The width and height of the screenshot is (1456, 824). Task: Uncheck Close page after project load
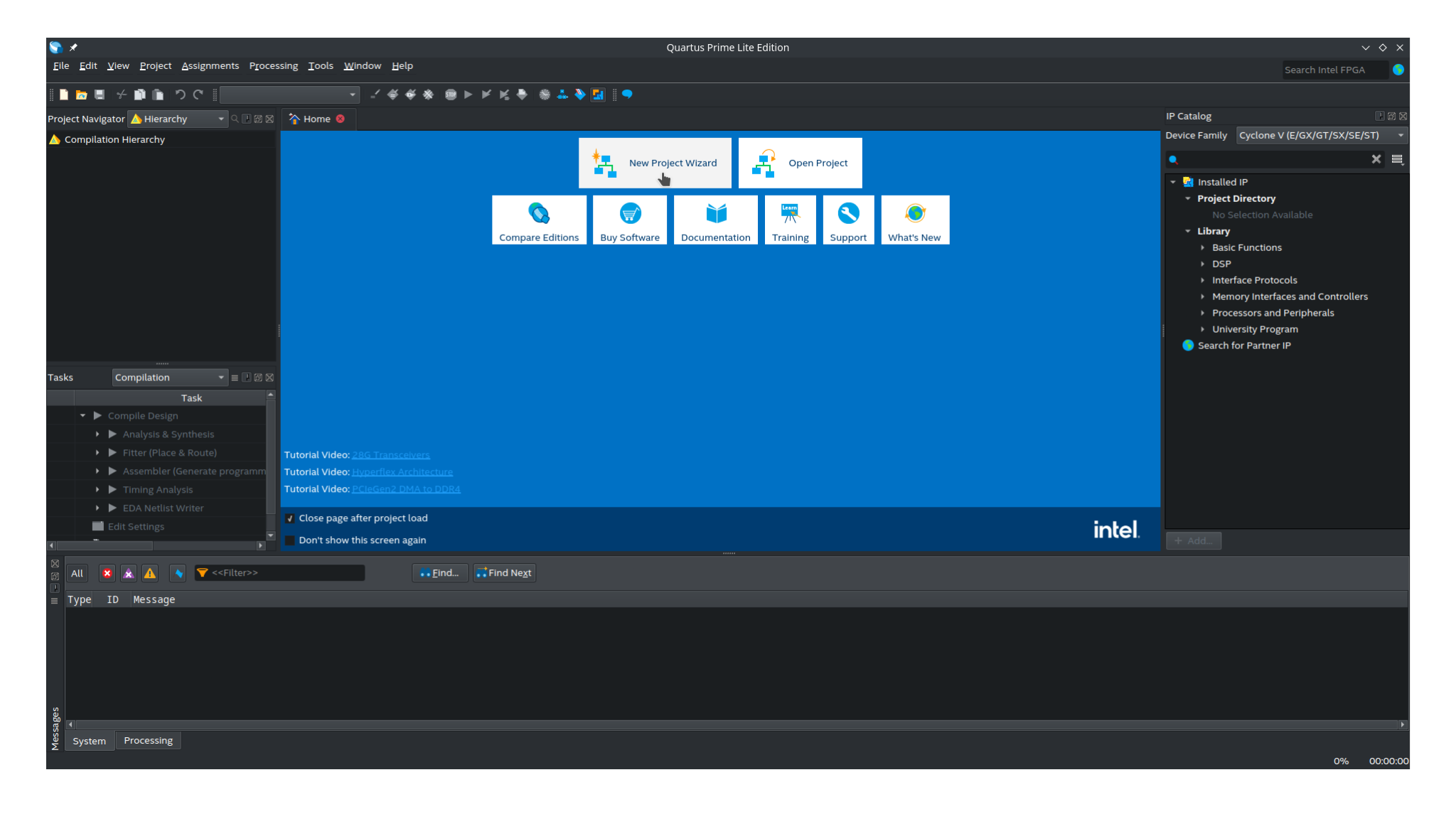[x=290, y=518]
